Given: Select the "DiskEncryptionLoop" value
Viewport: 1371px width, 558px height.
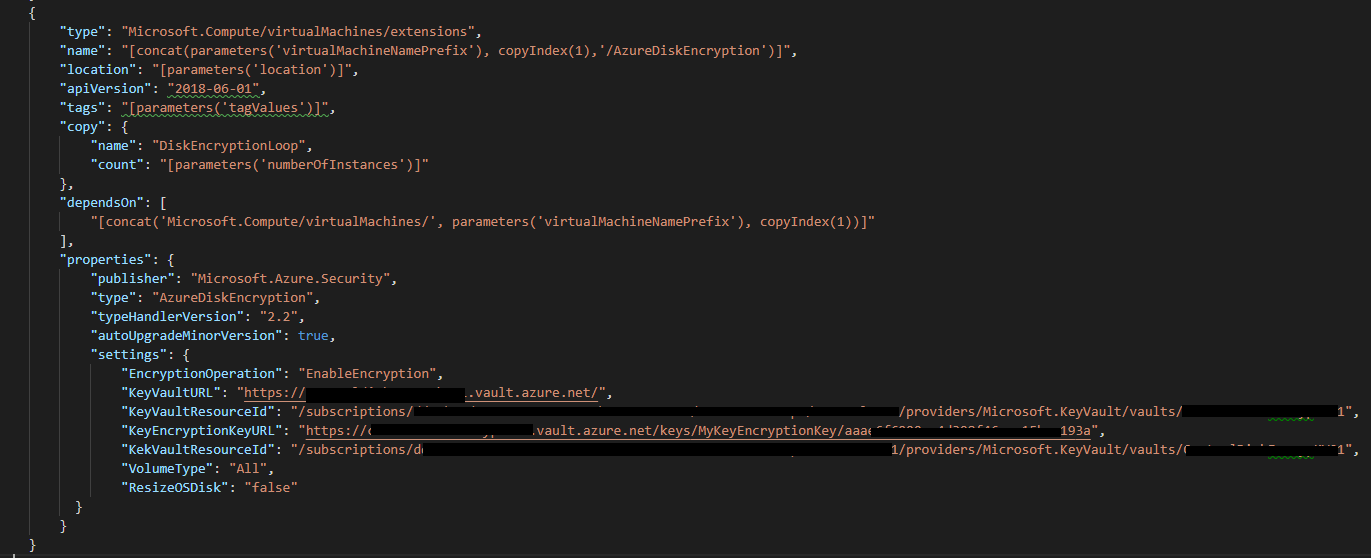Looking at the screenshot, I should 231,146.
